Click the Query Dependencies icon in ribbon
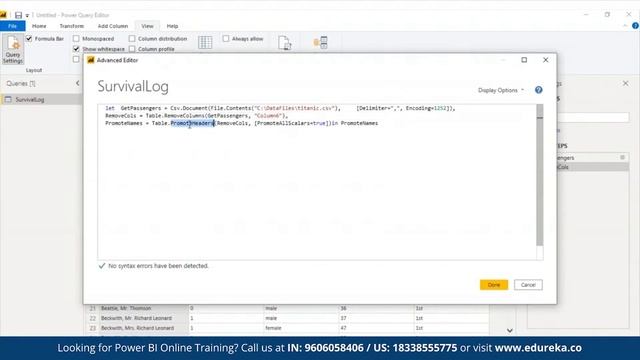The width and height of the screenshot is (640, 360). point(321,42)
